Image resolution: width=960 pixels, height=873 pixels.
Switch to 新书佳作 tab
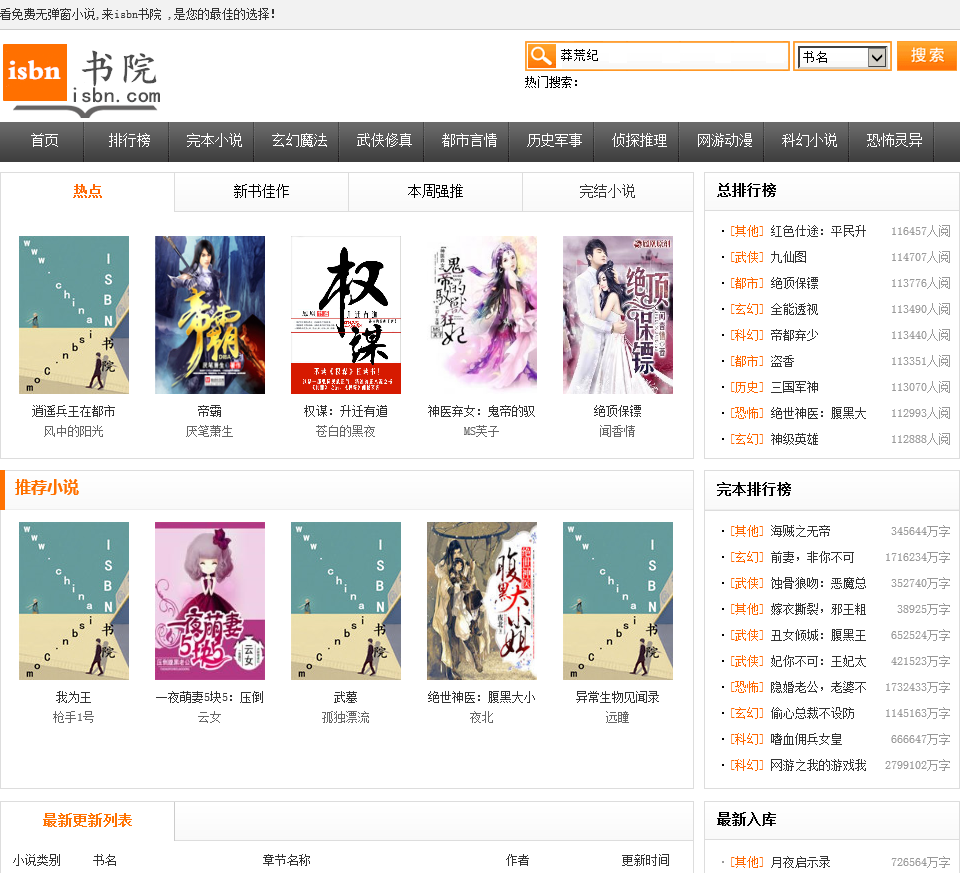[x=261, y=192]
